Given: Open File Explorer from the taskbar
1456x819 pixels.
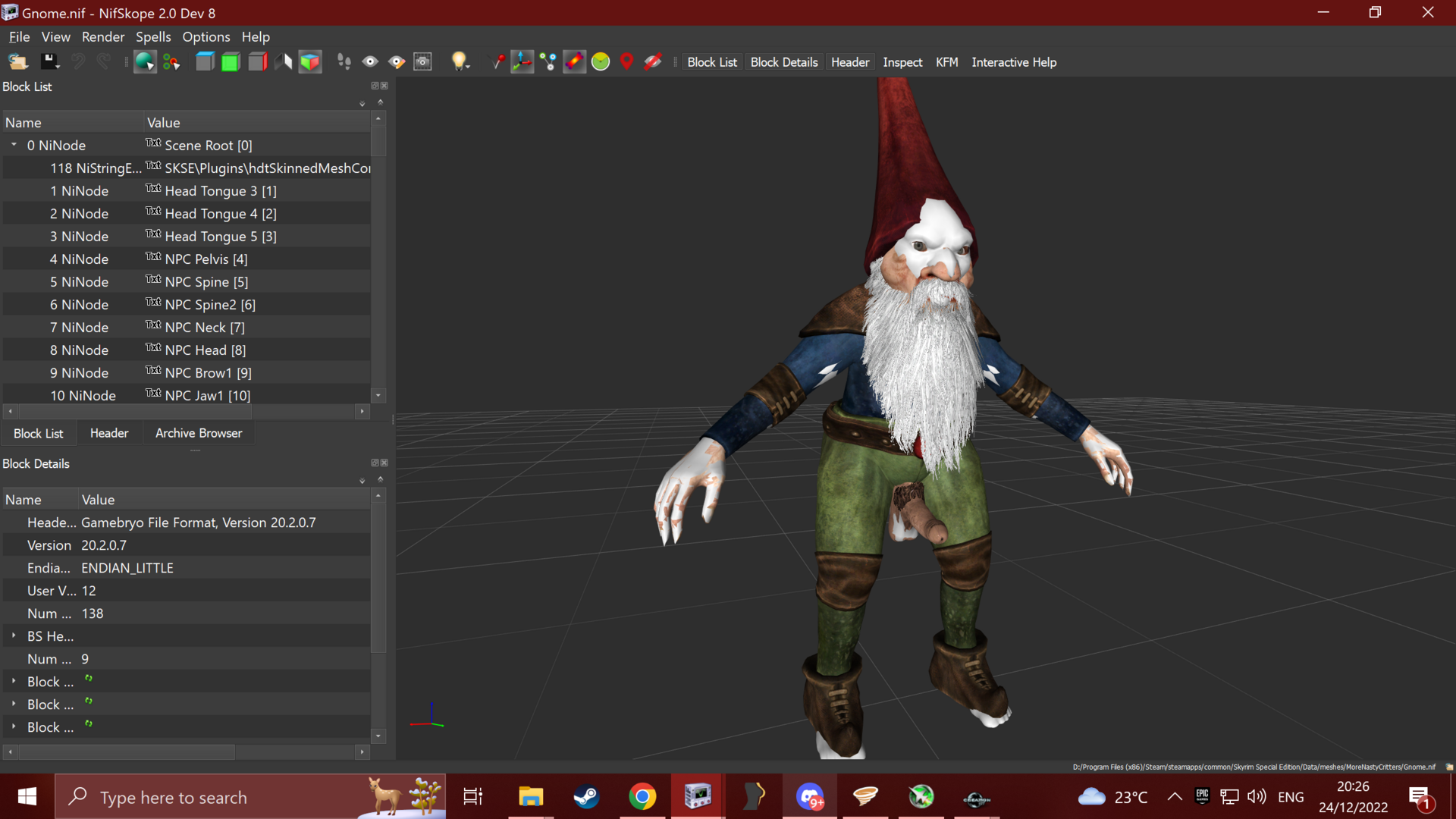Looking at the screenshot, I should 531,797.
